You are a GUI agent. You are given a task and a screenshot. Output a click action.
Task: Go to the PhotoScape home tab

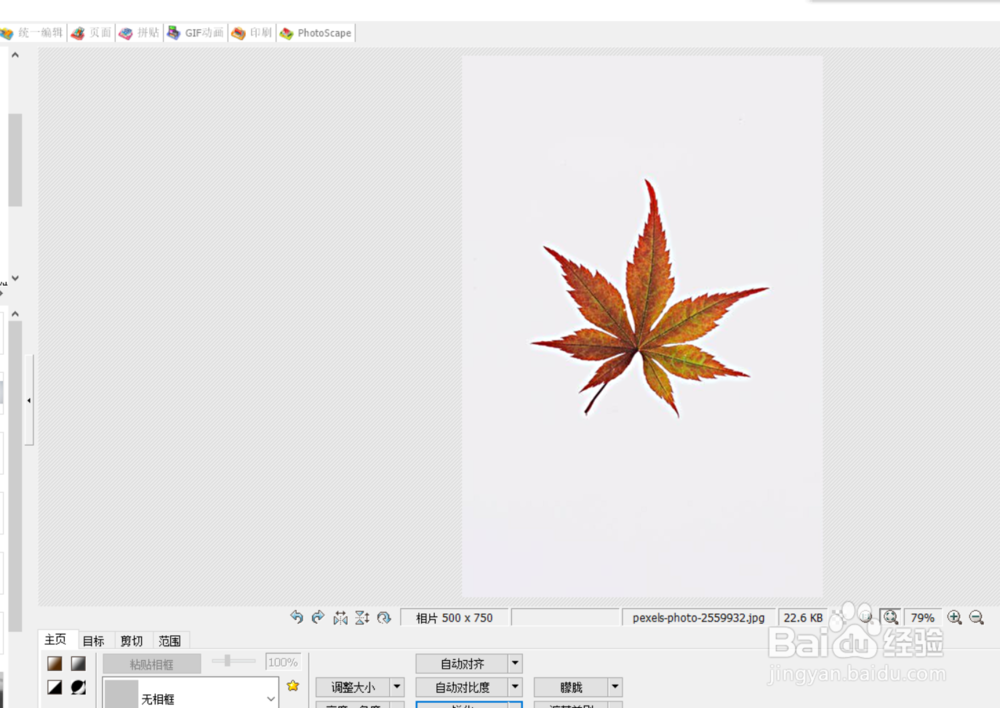point(316,33)
